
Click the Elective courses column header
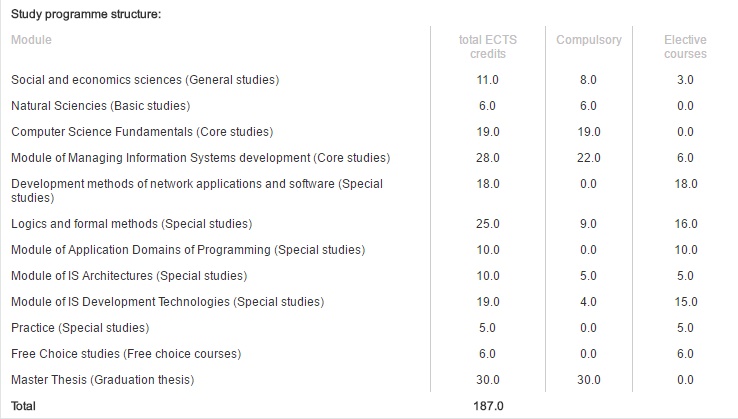(685, 47)
